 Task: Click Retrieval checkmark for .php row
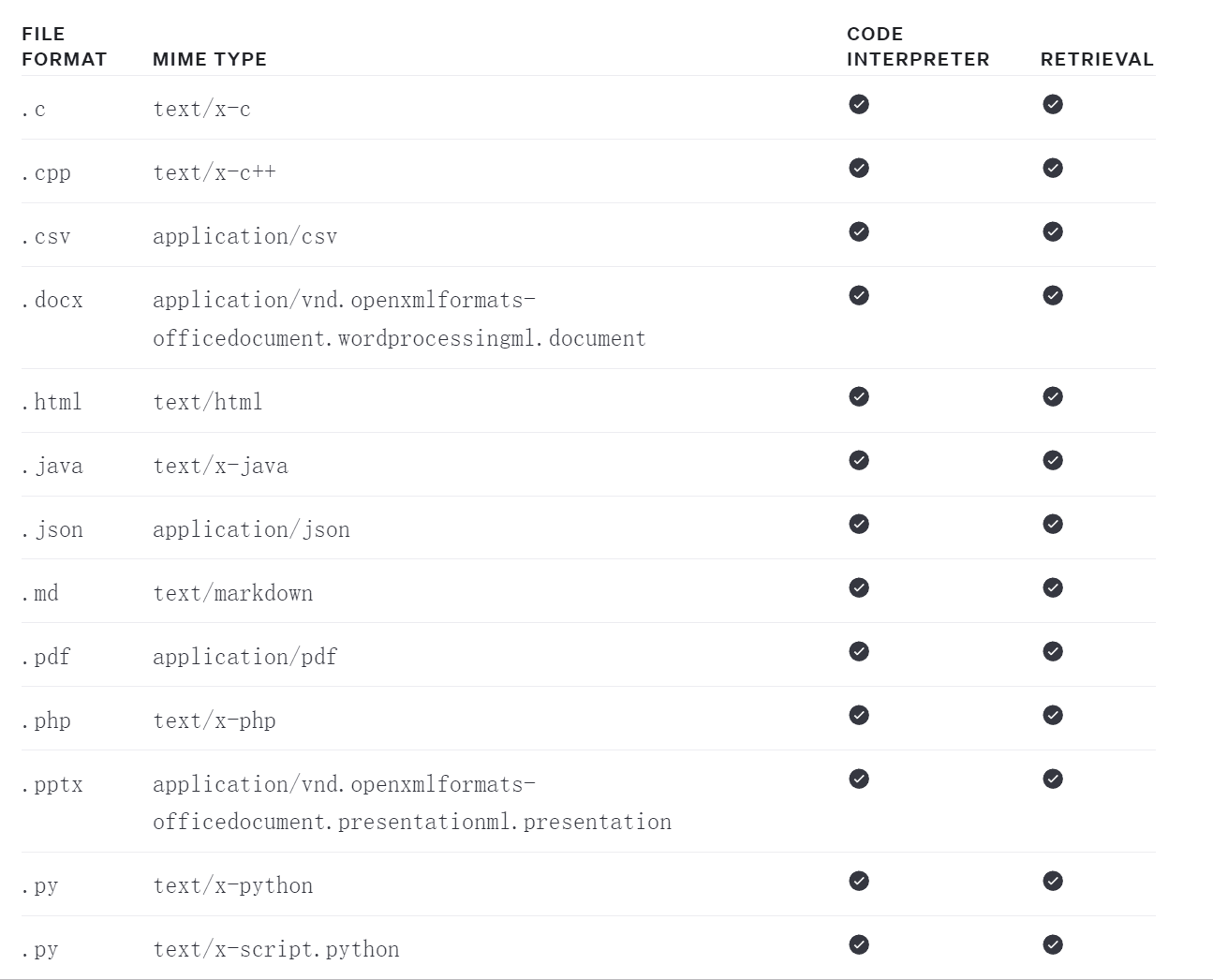pos(1053,715)
